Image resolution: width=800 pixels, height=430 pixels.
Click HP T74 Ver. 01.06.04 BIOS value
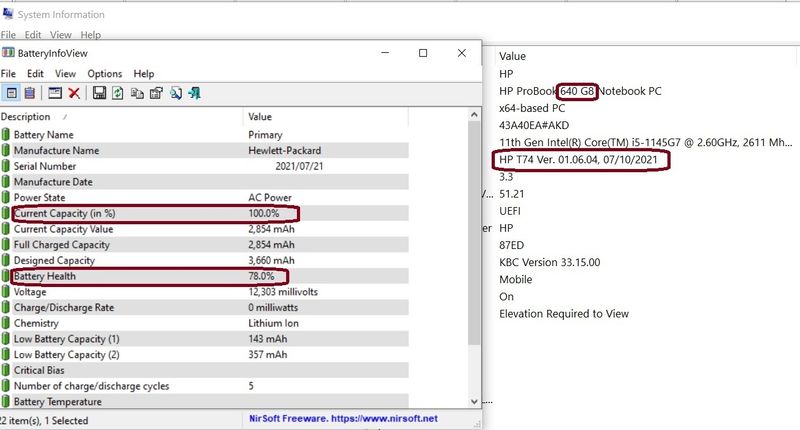pyautogui.click(x=578, y=160)
